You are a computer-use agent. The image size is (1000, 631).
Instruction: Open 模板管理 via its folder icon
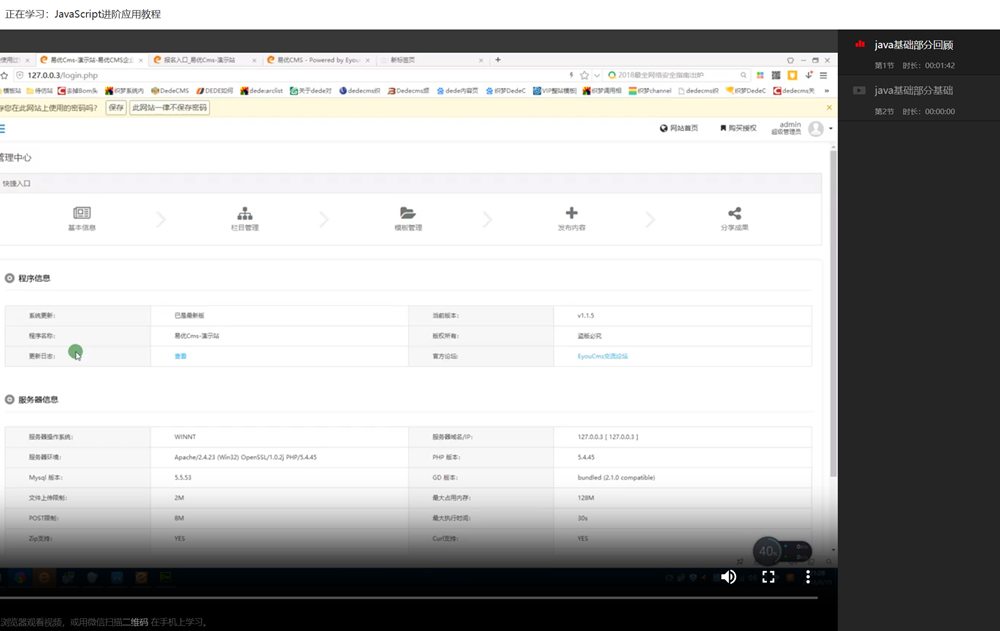(x=407, y=213)
